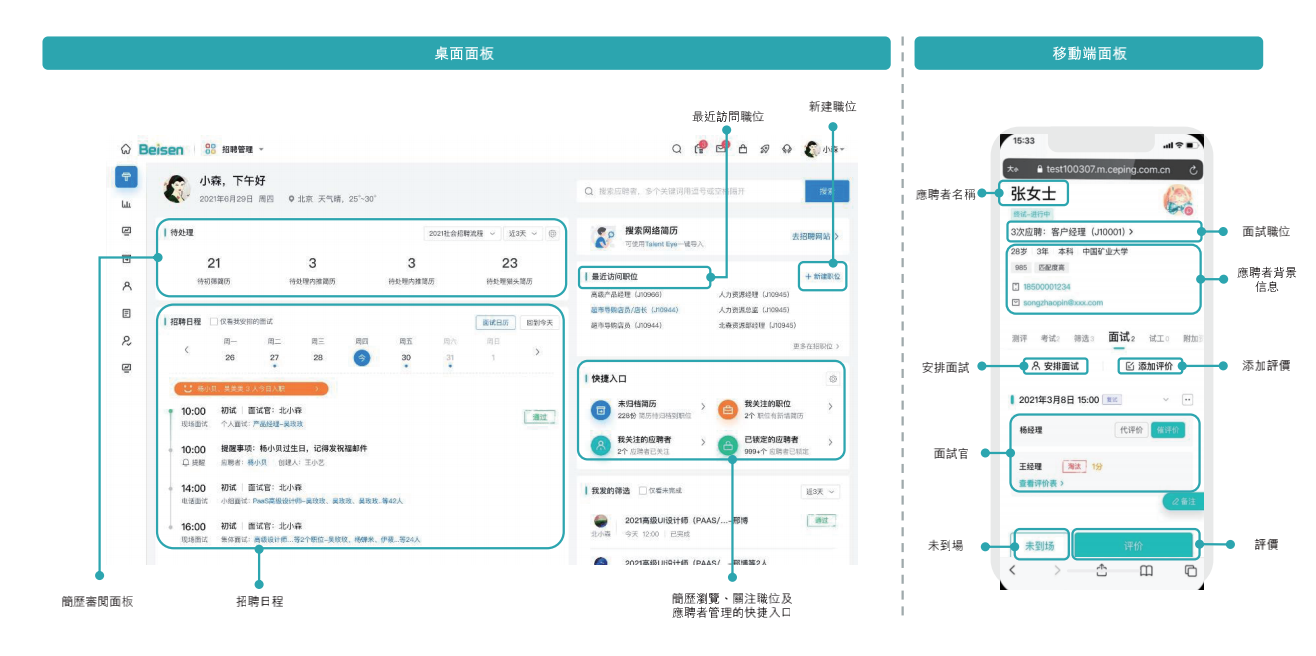Expand the 我关注的职位 shortcut arrow
1316x656 pixels.
[x=830, y=407]
